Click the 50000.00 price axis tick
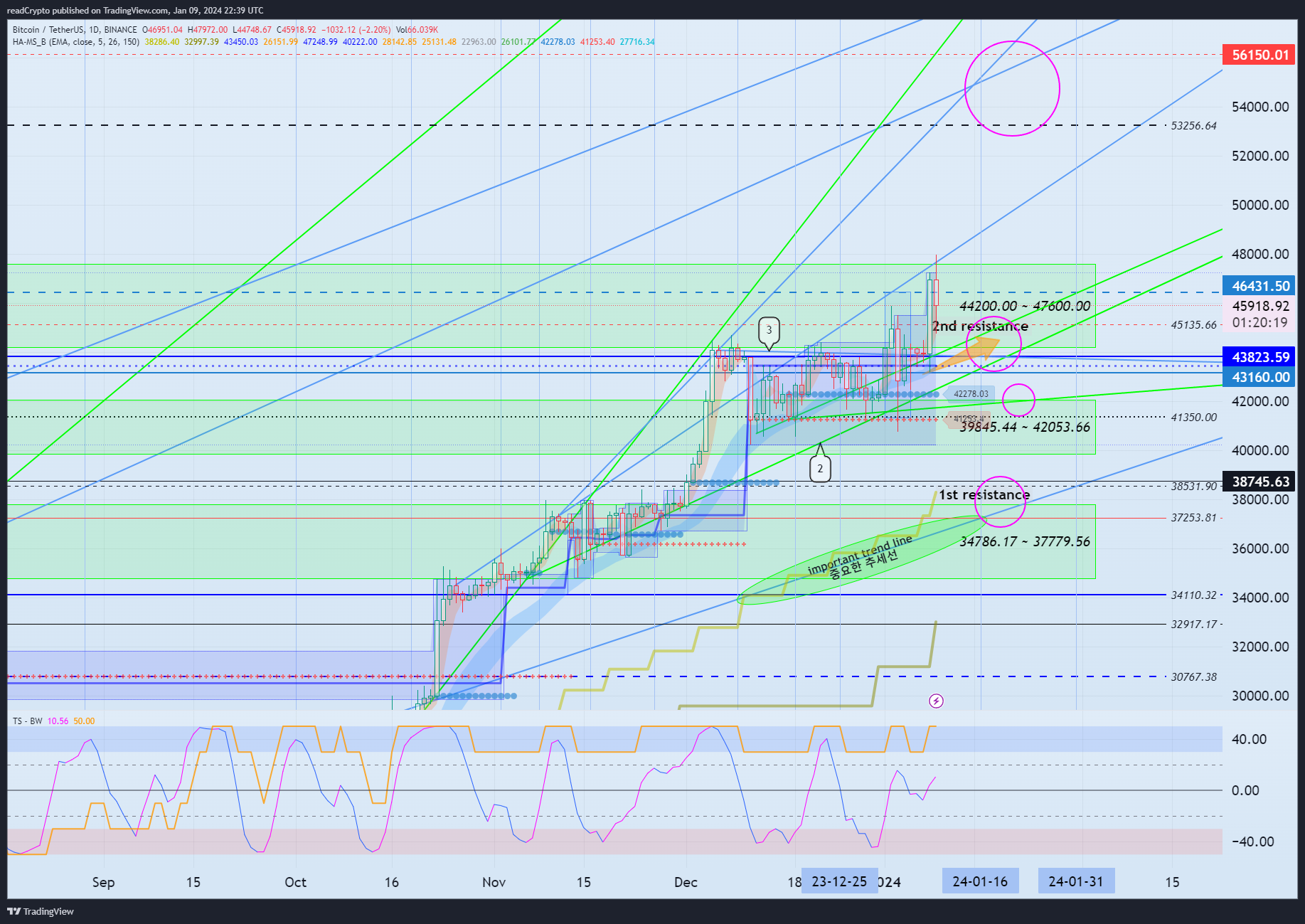This screenshot has height=924, width=1305. coord(1260,205)
